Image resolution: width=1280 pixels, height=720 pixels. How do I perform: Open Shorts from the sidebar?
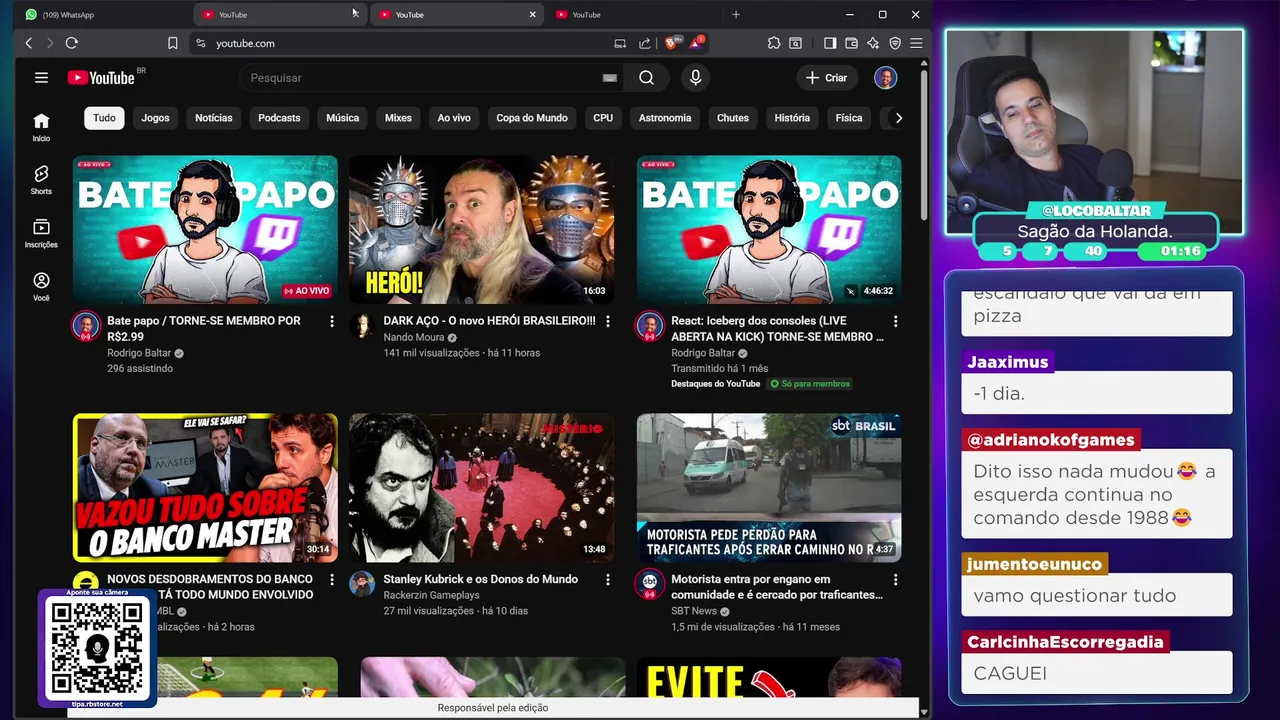point(41,180)
